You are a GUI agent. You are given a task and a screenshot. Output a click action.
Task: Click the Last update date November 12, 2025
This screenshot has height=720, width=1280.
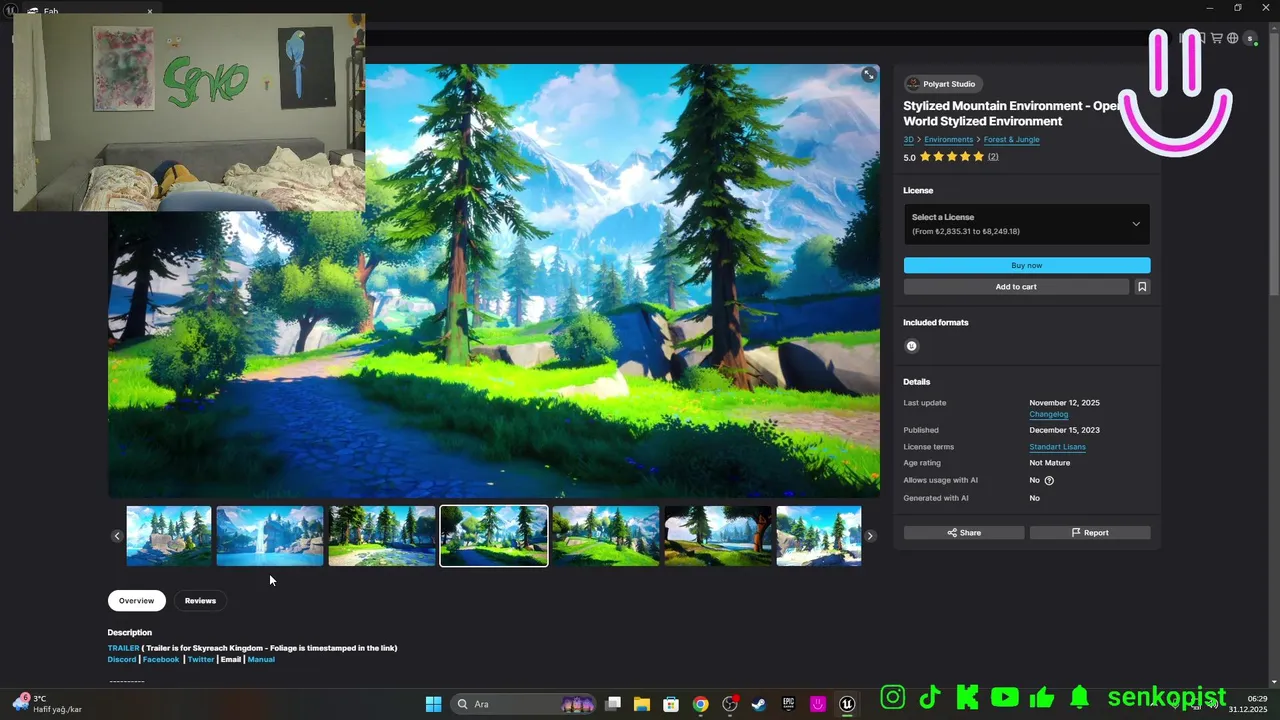[1064, 403]
